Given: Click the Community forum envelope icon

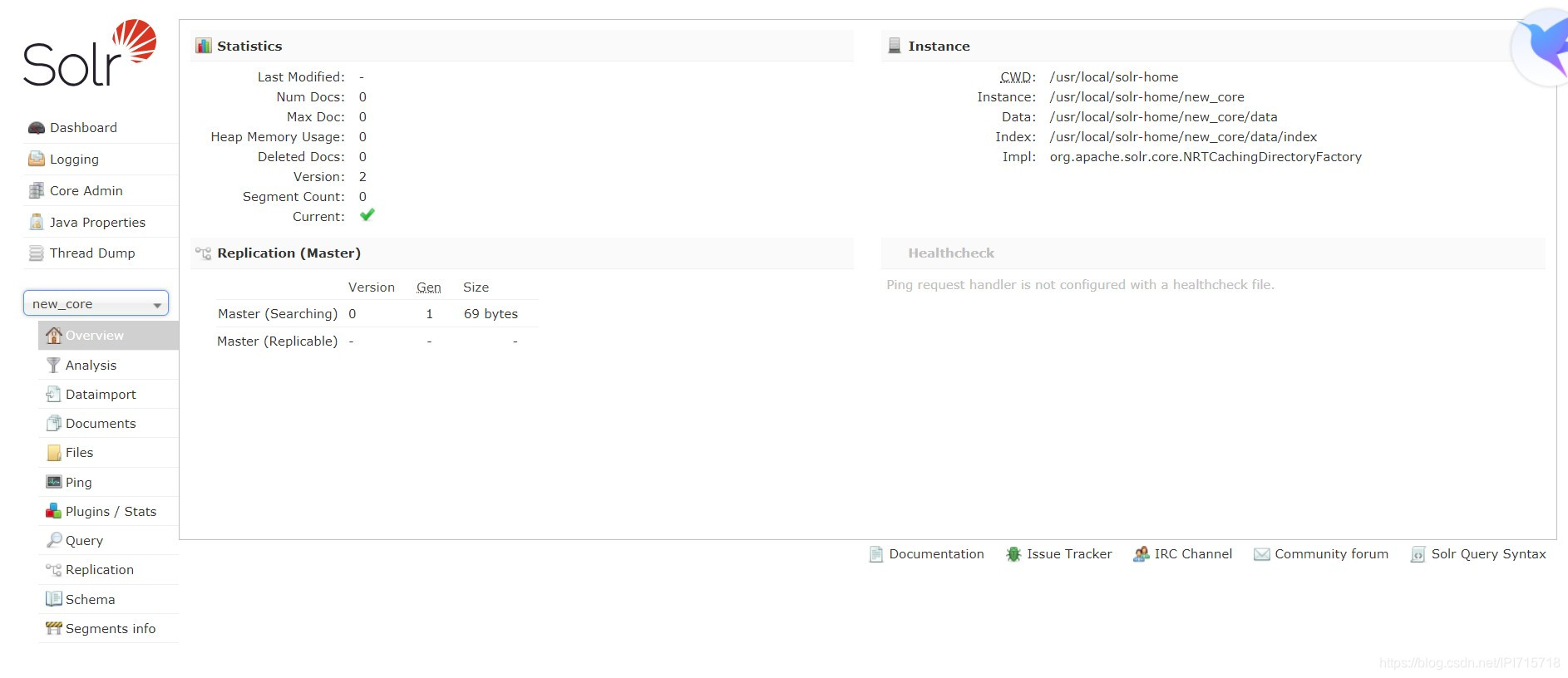Looking at the screenshot, I should pyautogui.click(x=1262, y=554).
